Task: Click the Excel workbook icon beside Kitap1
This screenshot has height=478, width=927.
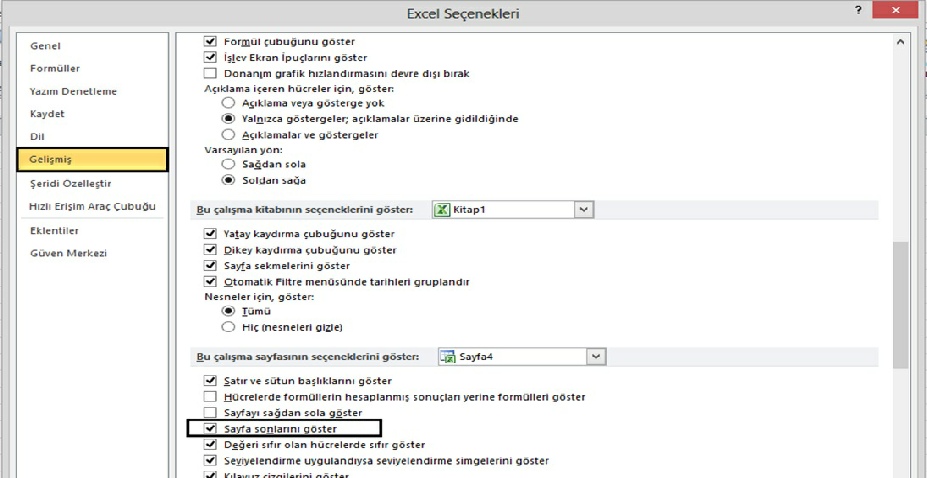Action: pyautogui.click(x=442, y=209)
